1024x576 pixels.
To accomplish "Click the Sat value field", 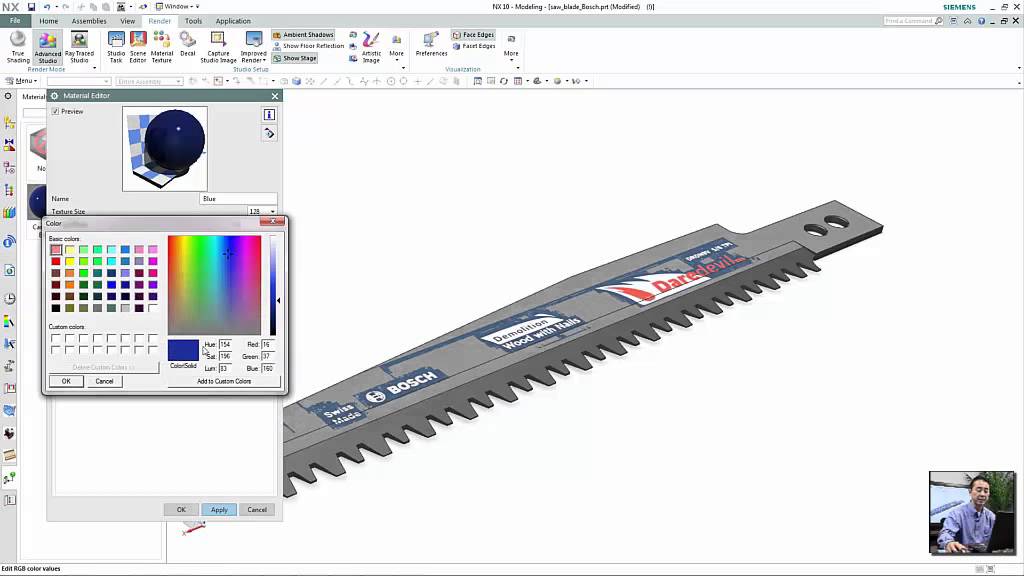I will [225, 357].
